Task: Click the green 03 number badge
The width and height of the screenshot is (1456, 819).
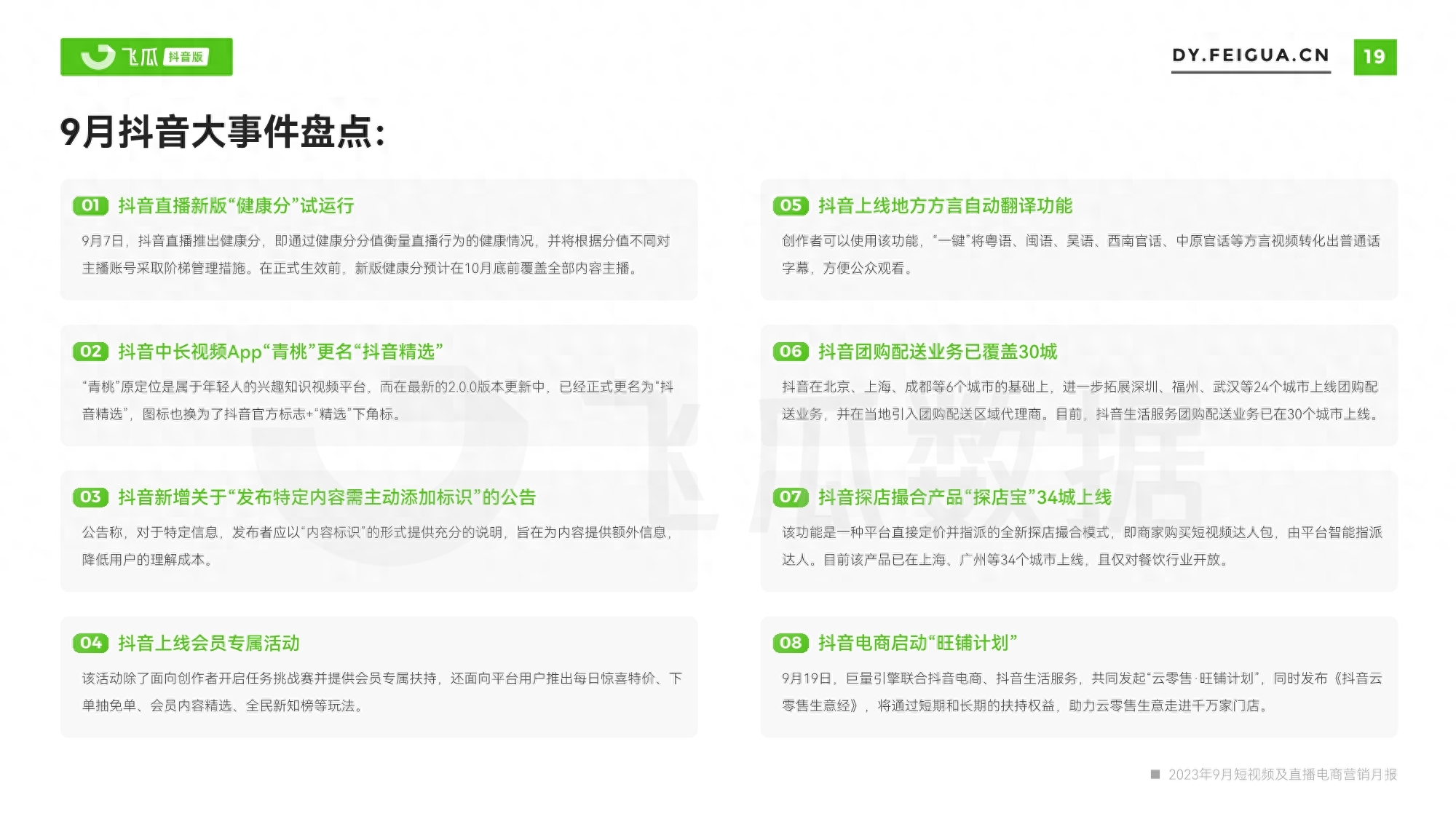Action: pyautogui.click(x=90, y=497)
